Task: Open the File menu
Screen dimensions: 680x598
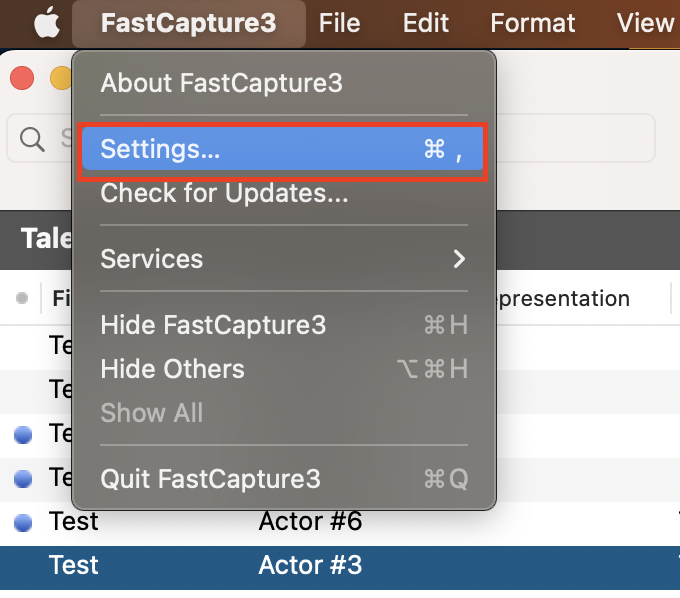Action: (x=339, y=22)
